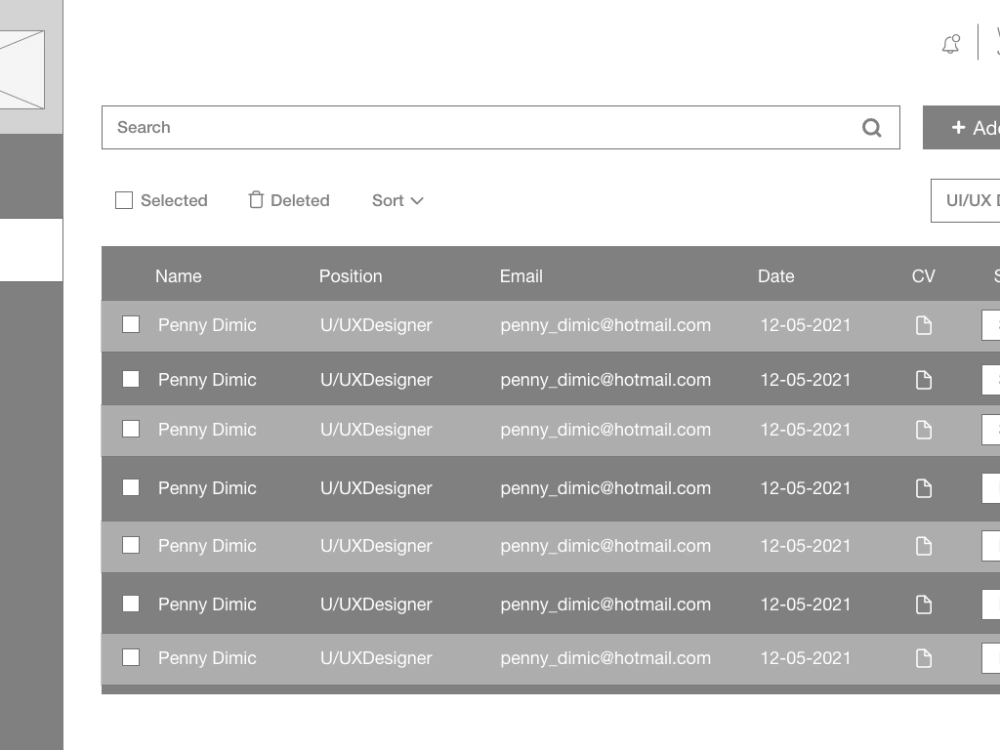Check the fifth Penny Dimic row checkbox
The height and width of the screenshot is (750, 1000).
[131, 545]
